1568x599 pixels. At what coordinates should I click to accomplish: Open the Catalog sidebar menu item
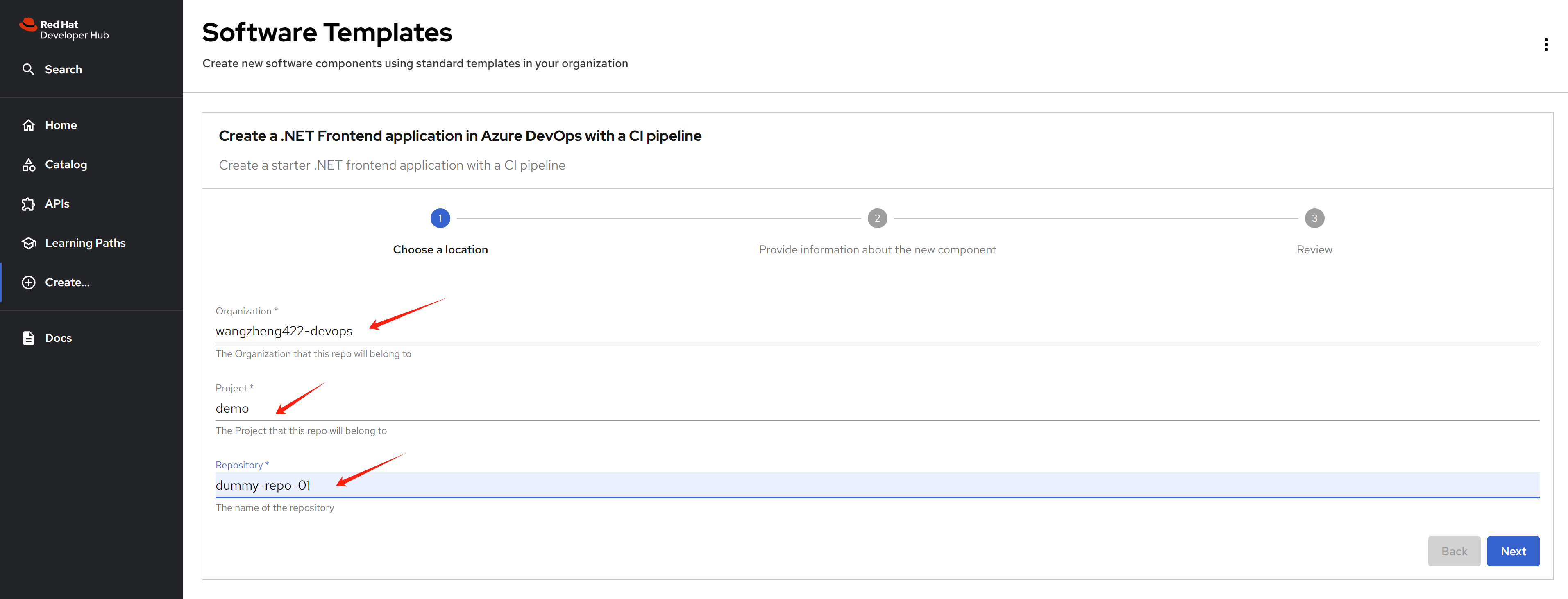(66, 165)
